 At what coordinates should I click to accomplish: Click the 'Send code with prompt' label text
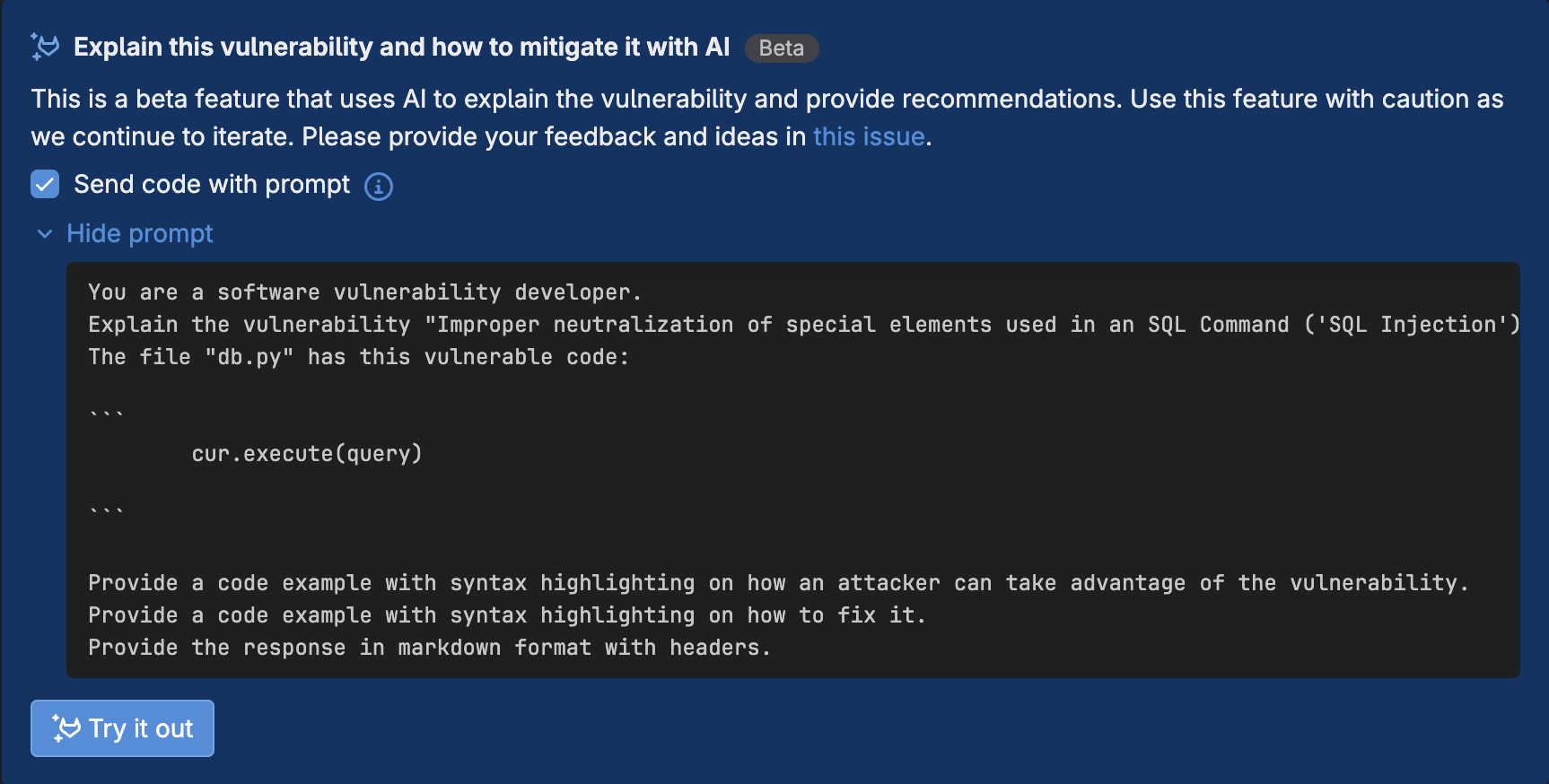point(212,184)
